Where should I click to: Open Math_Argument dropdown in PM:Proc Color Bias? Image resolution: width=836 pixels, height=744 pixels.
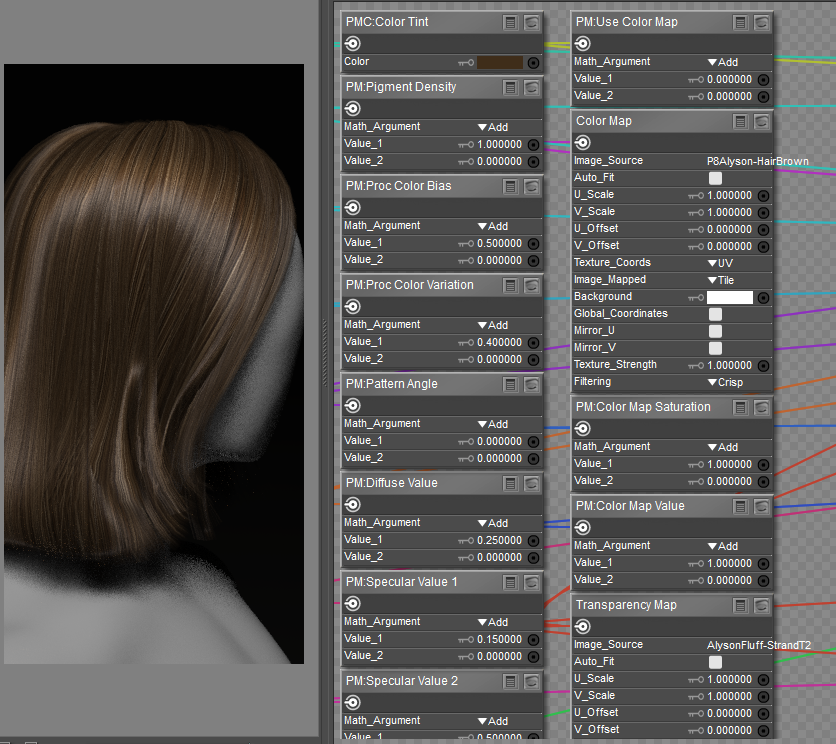[x=493, y=226]
